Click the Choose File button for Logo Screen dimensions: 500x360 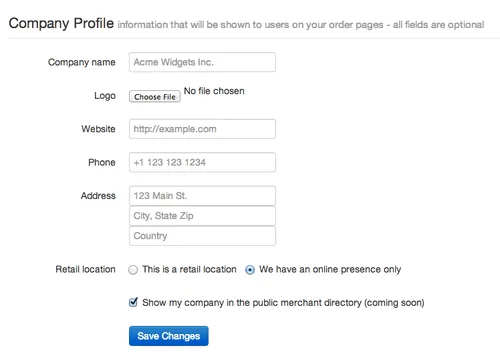pos(155,97)
